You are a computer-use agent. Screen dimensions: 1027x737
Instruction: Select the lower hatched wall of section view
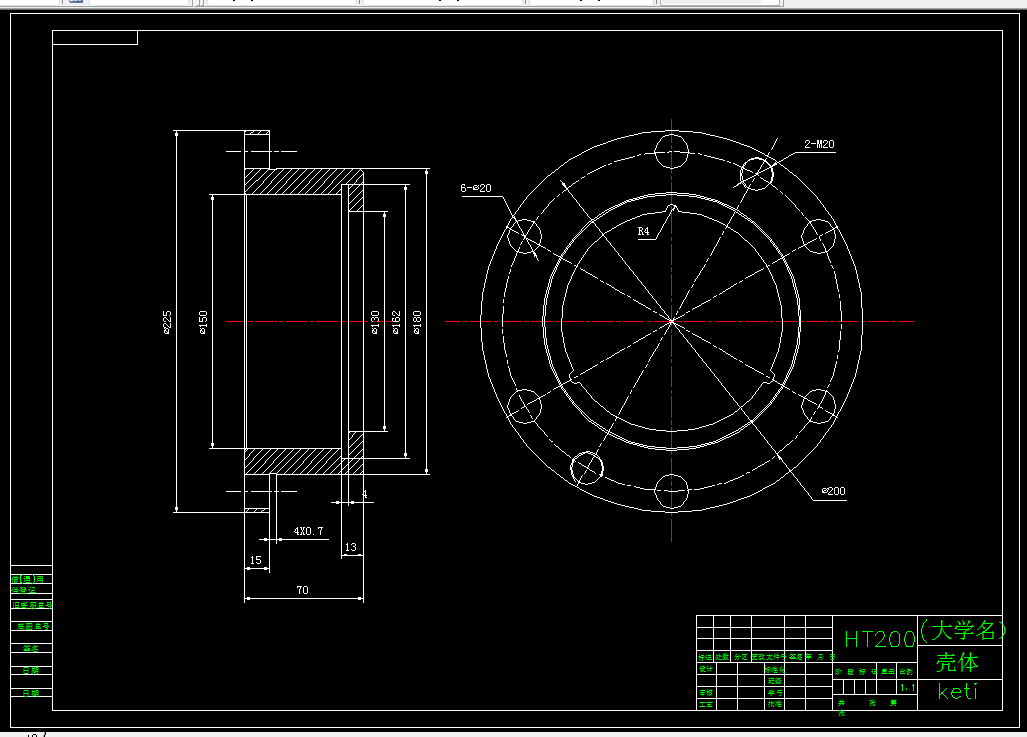point(294,461)
